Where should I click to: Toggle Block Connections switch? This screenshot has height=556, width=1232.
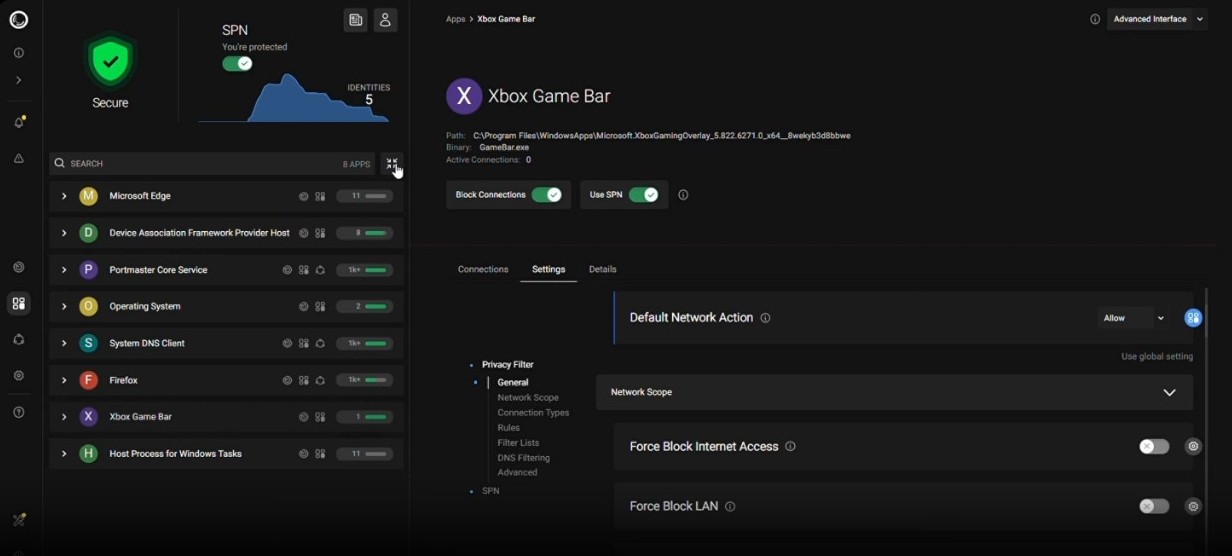546,195
